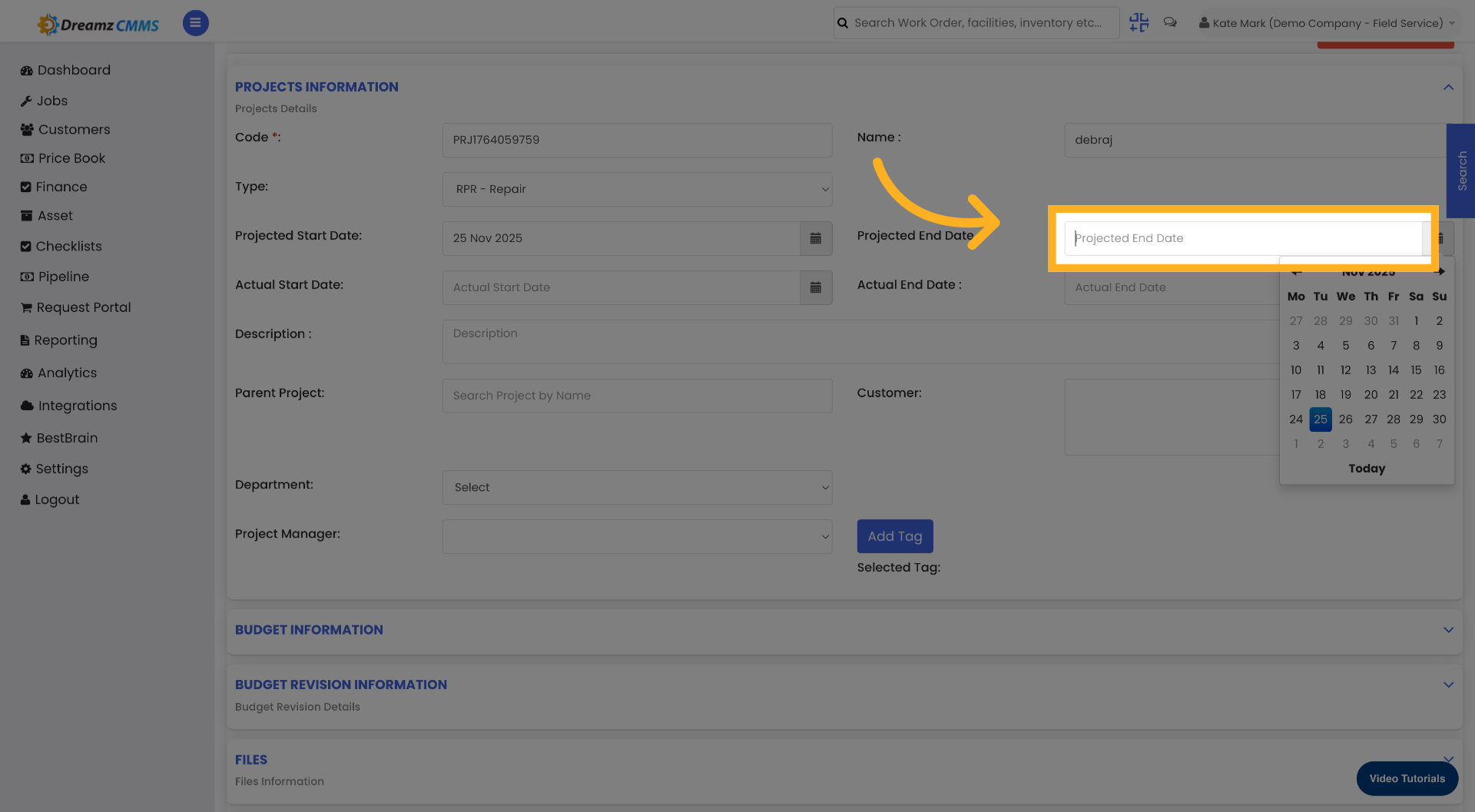Click the Add Tag button
Image resolution: width=1475 pixels, height=812 pixels.
(895, 536)
